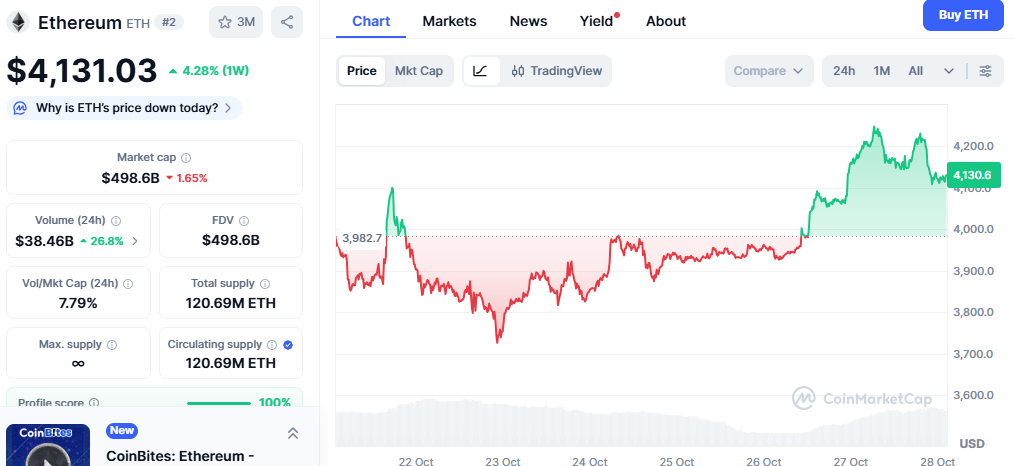Open the Markets tab
Viewport: 1015px width, 466px height.
click(x=449, y=21)
